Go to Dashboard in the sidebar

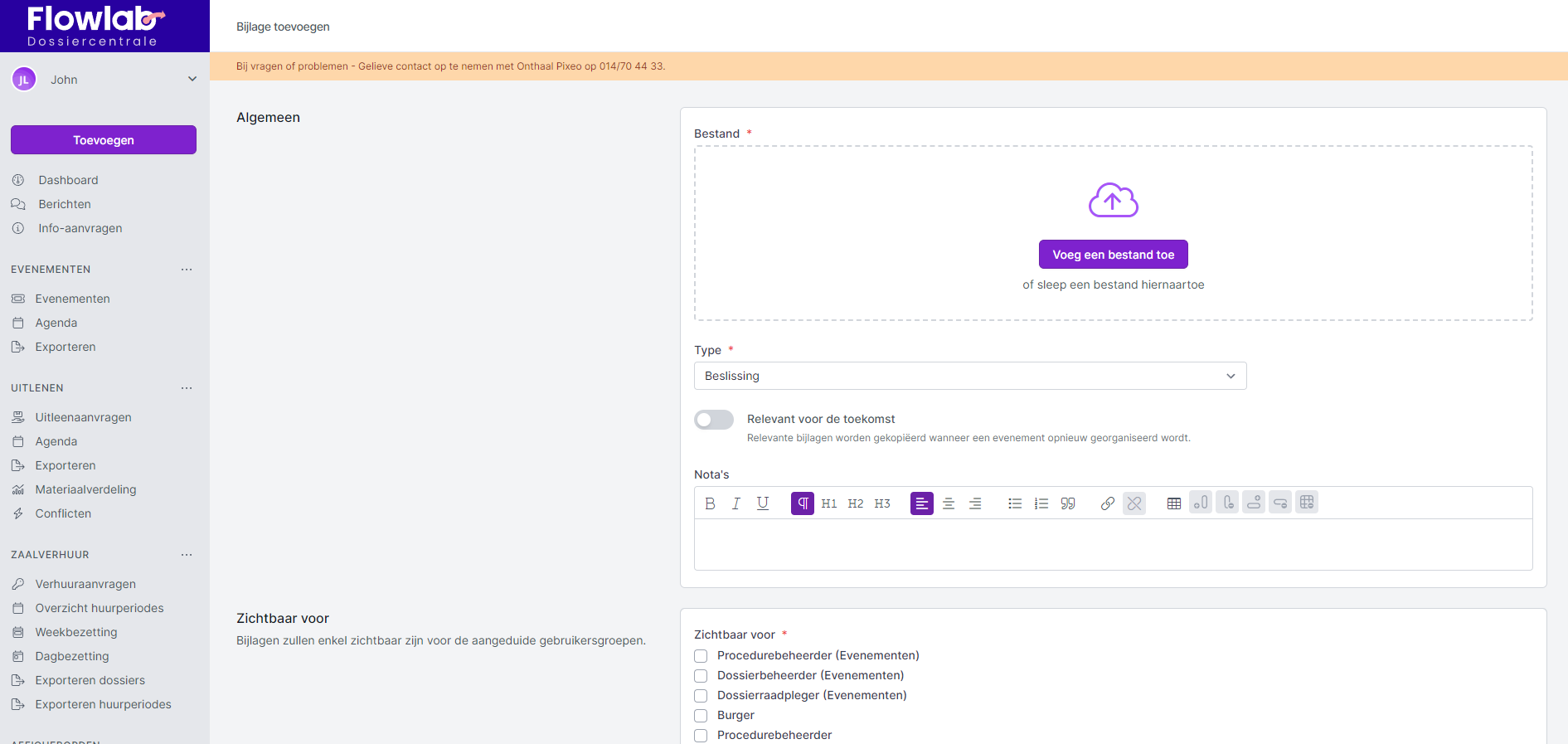68,180
